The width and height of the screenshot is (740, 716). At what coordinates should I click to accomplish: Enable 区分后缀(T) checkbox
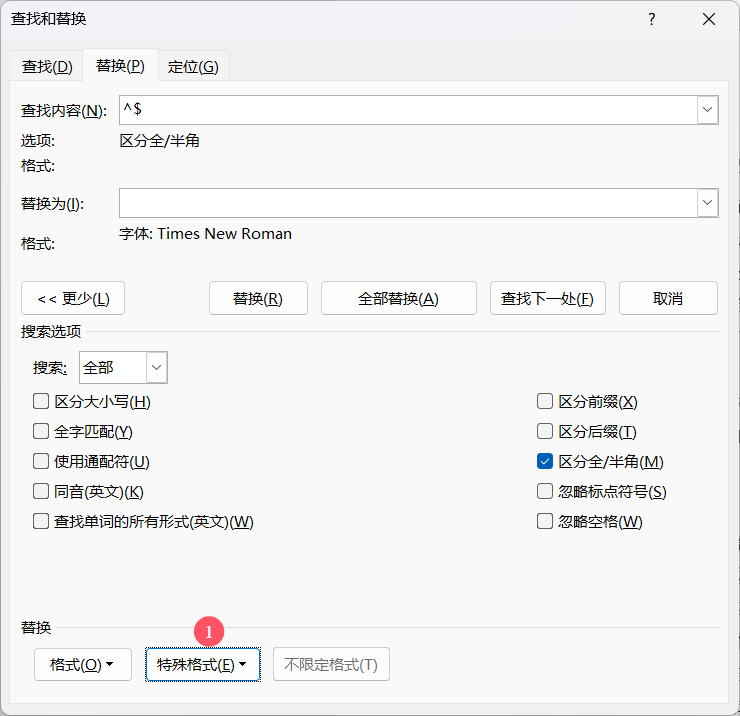tap(545, 431)
